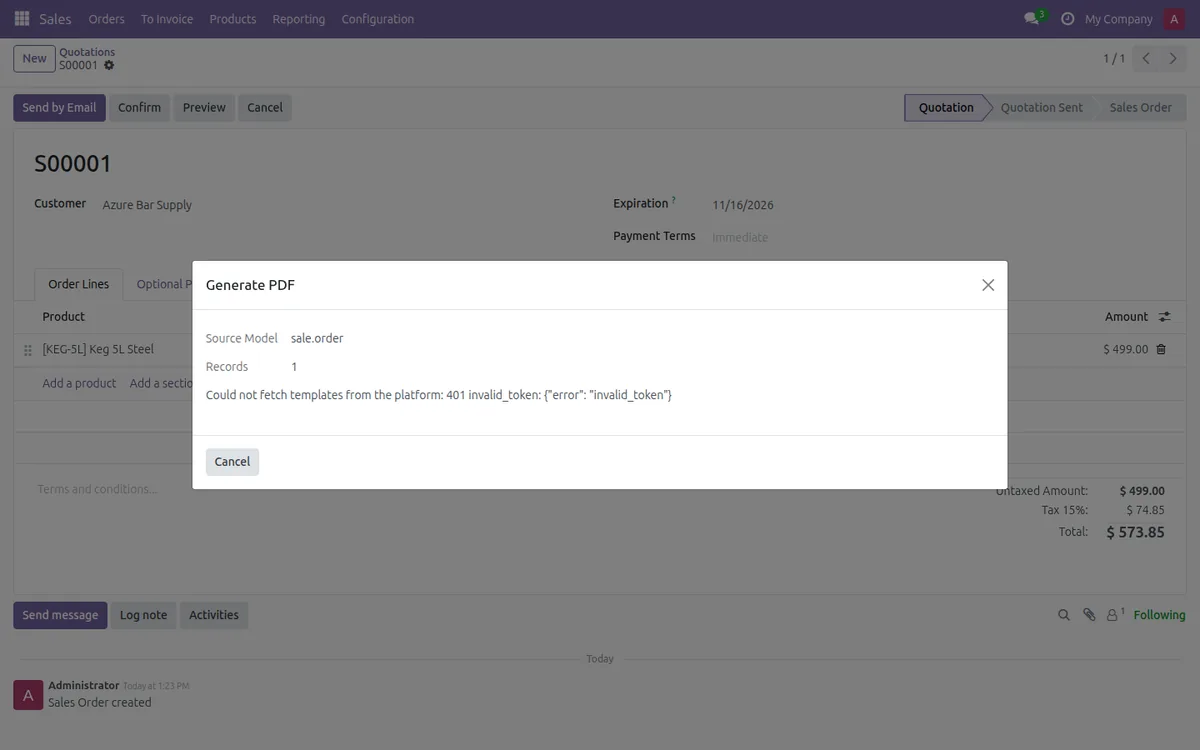Open the column settings icon beside Amount
Image resolution: width=1200 pixels, height=750 pixels.
[1164, 317]
